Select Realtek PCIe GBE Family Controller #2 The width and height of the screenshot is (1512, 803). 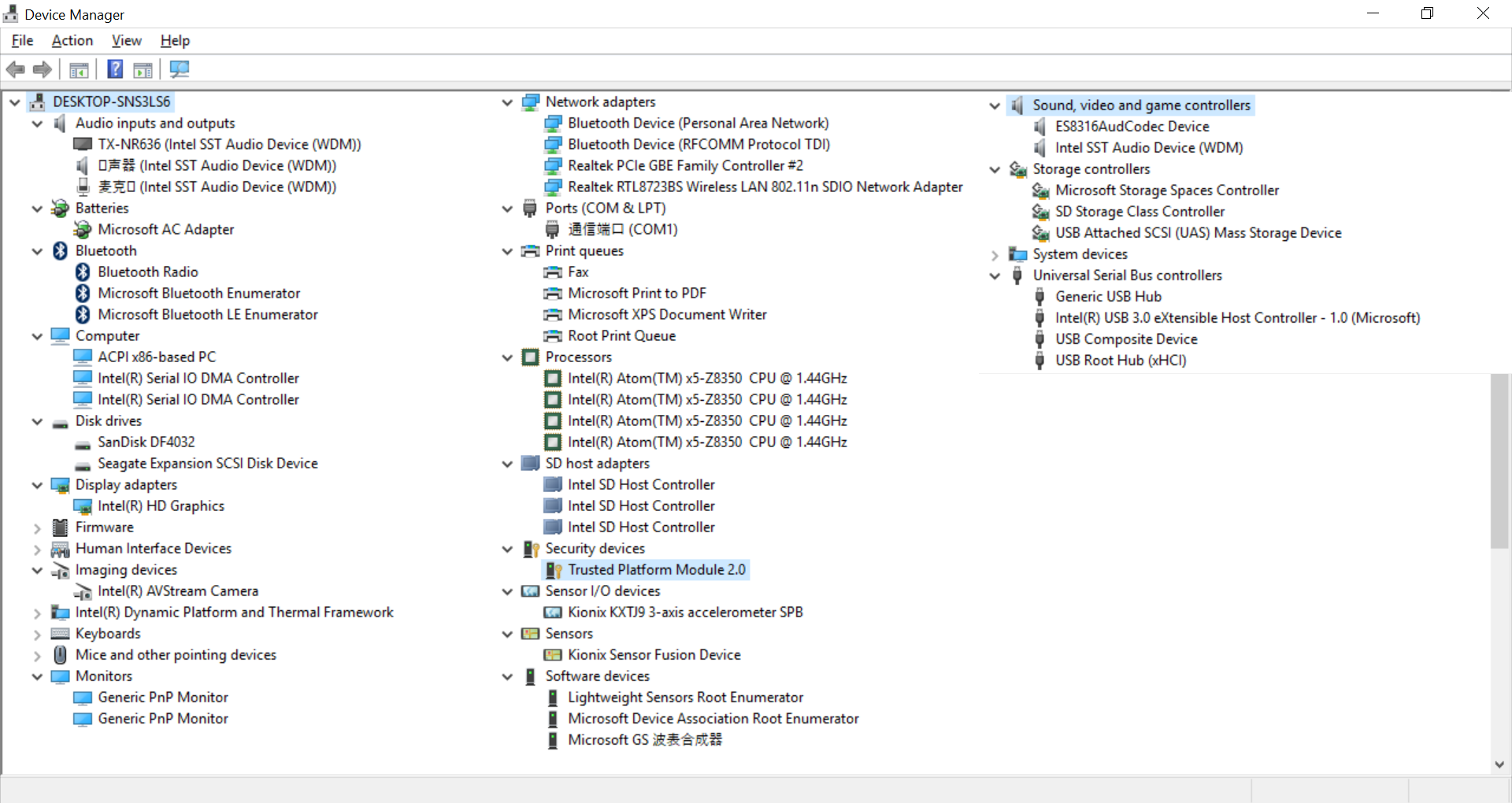(x=685, y=165)
